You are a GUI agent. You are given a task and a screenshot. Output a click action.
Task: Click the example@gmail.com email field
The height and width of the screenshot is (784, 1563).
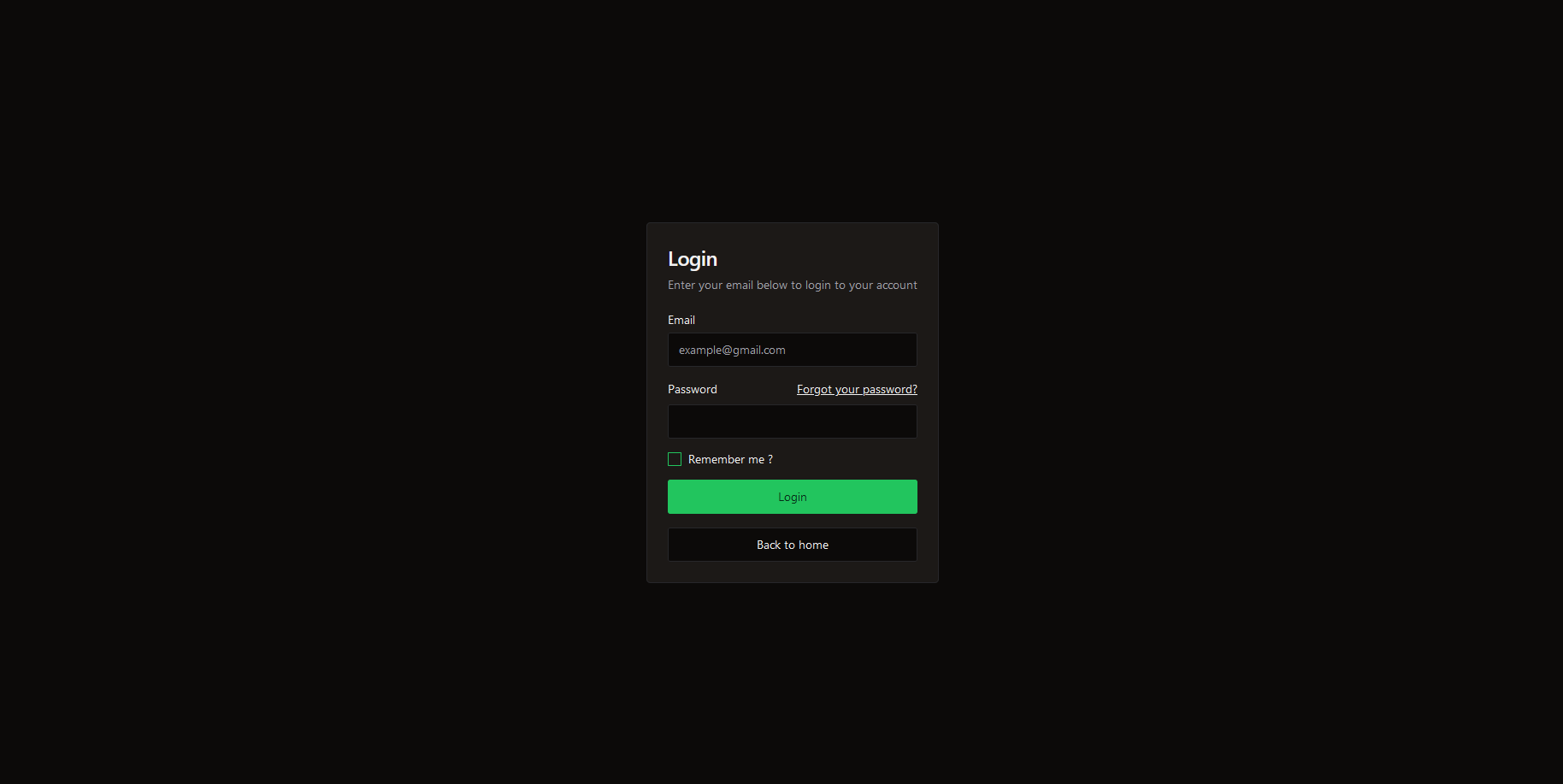coord(793,350)
